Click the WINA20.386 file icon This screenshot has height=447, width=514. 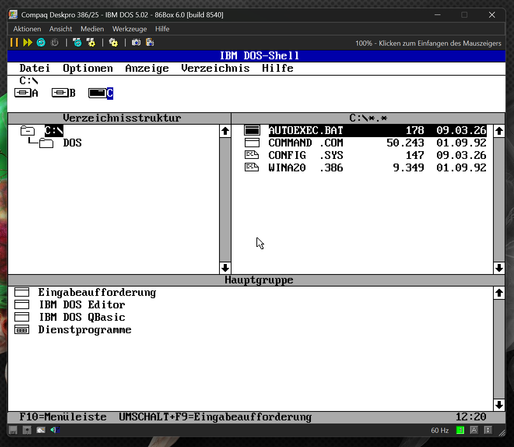pos(252,167)
